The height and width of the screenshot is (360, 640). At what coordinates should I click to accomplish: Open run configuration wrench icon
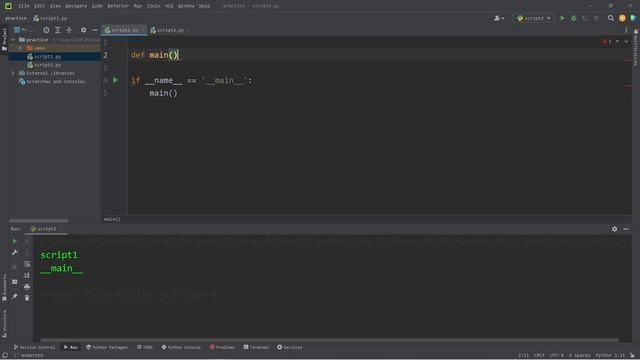click(15, 253)
